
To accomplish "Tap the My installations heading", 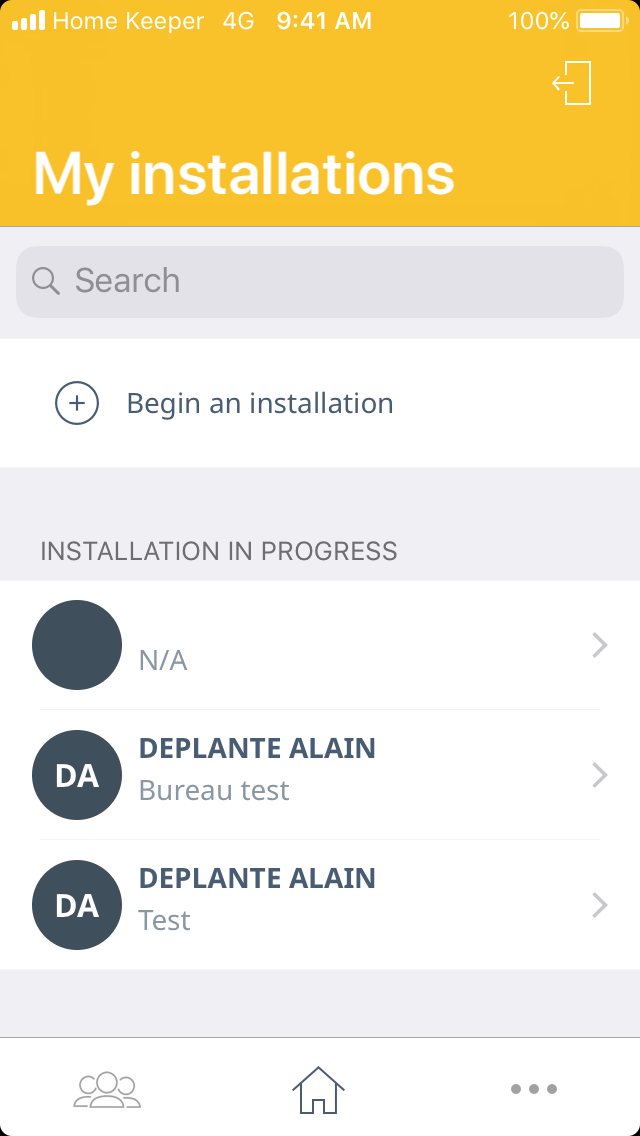I will pos(244,174).
